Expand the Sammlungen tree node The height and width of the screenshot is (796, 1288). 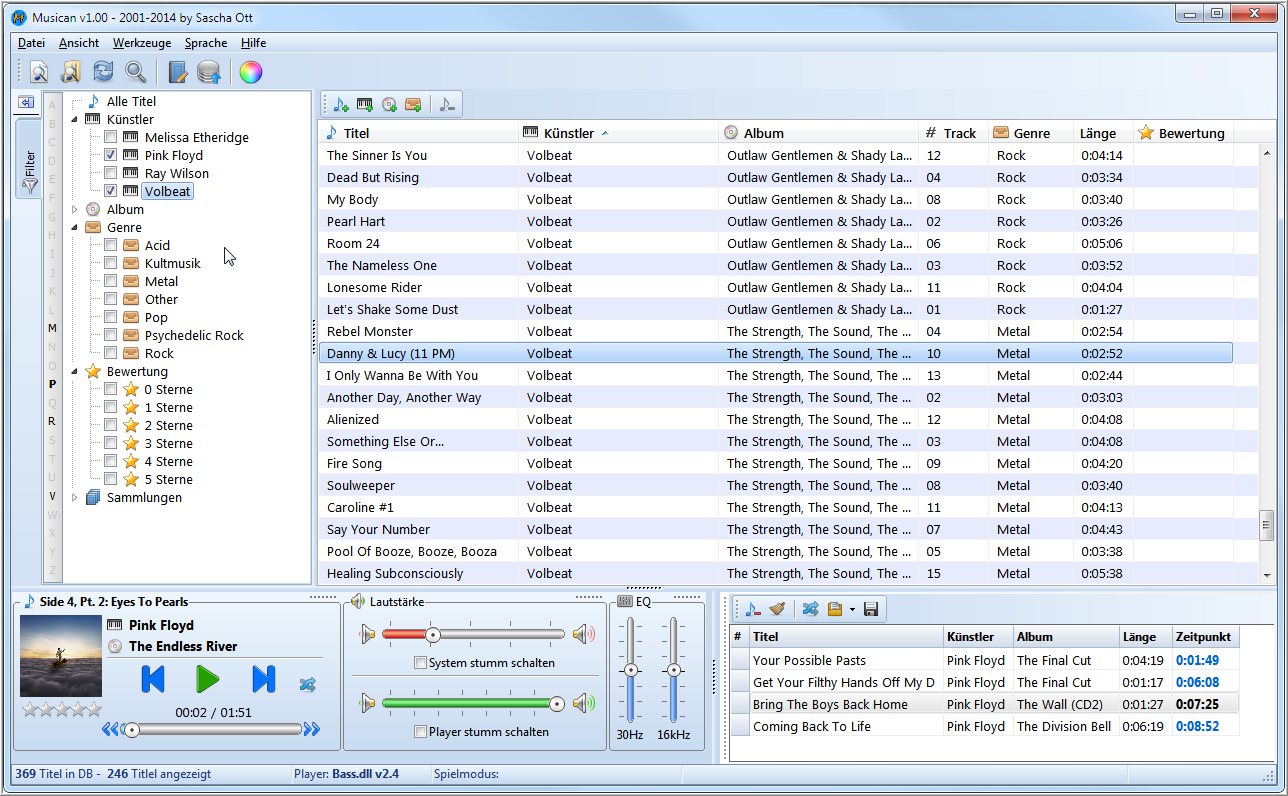pyautogui.click(x=75, y=497)
